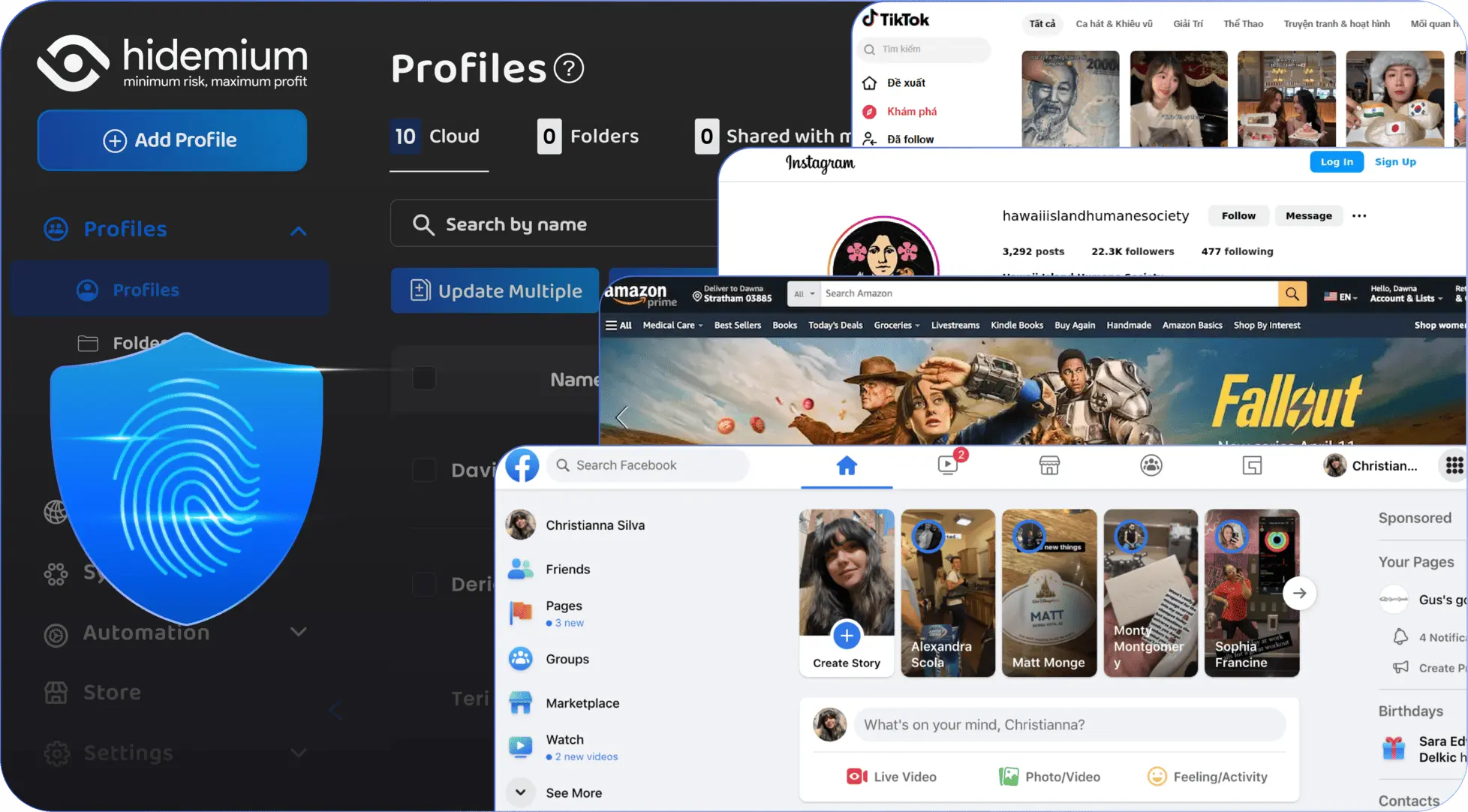The height and width of the screenshot is (812, 1468).
Task: Select the Thể Thao TikTok category
Action: pyautogui.click(x=1243, y=24)
